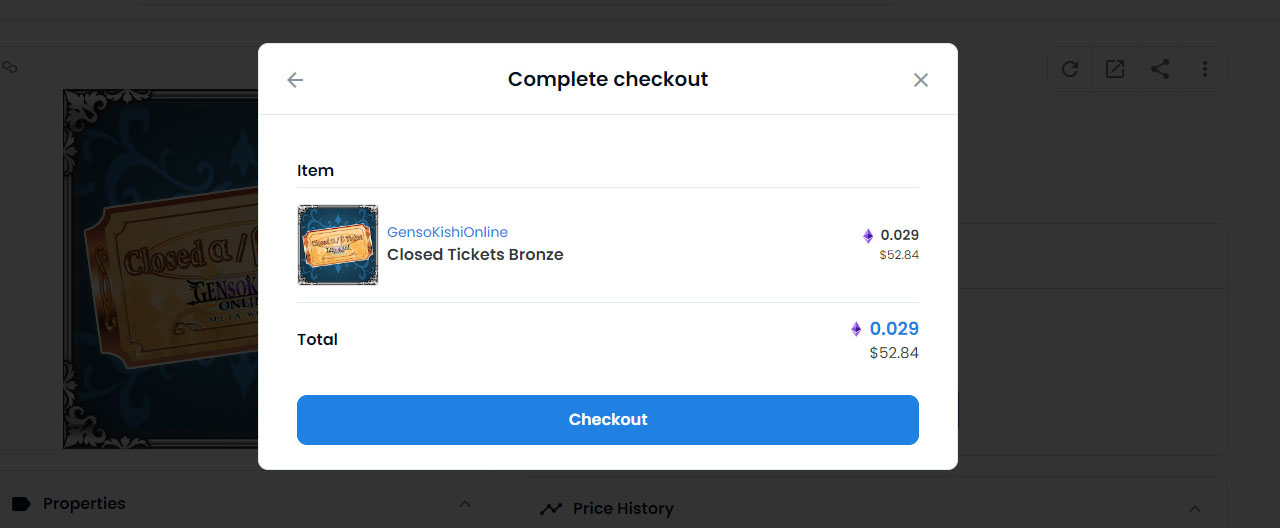Click the refresh metadata icon
This screenshot has height=528, width=1280.
coord(1070,69)
